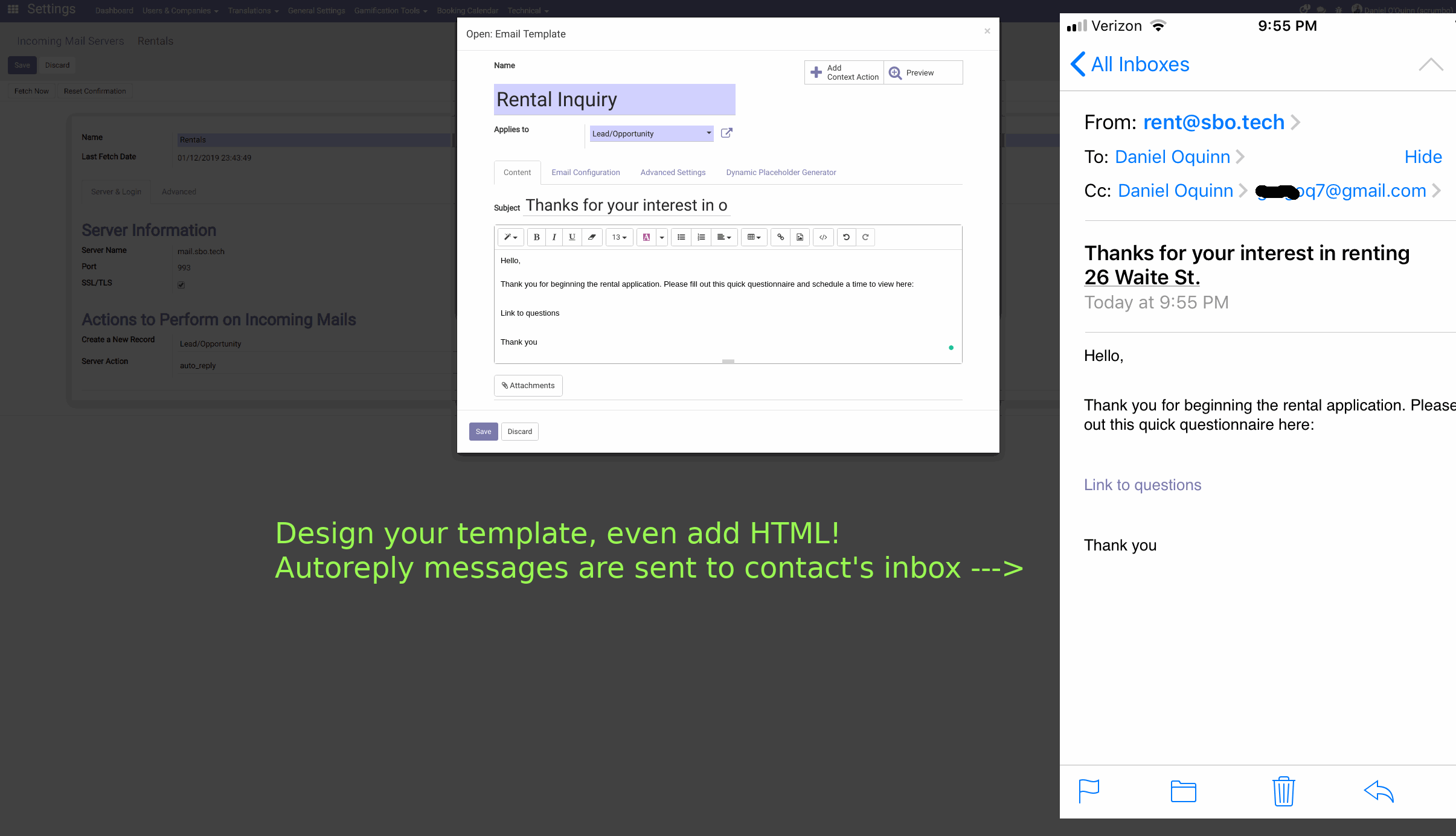Click the italic formatting button
Screen dimensions: 1456x836
(x=554, y=237)
